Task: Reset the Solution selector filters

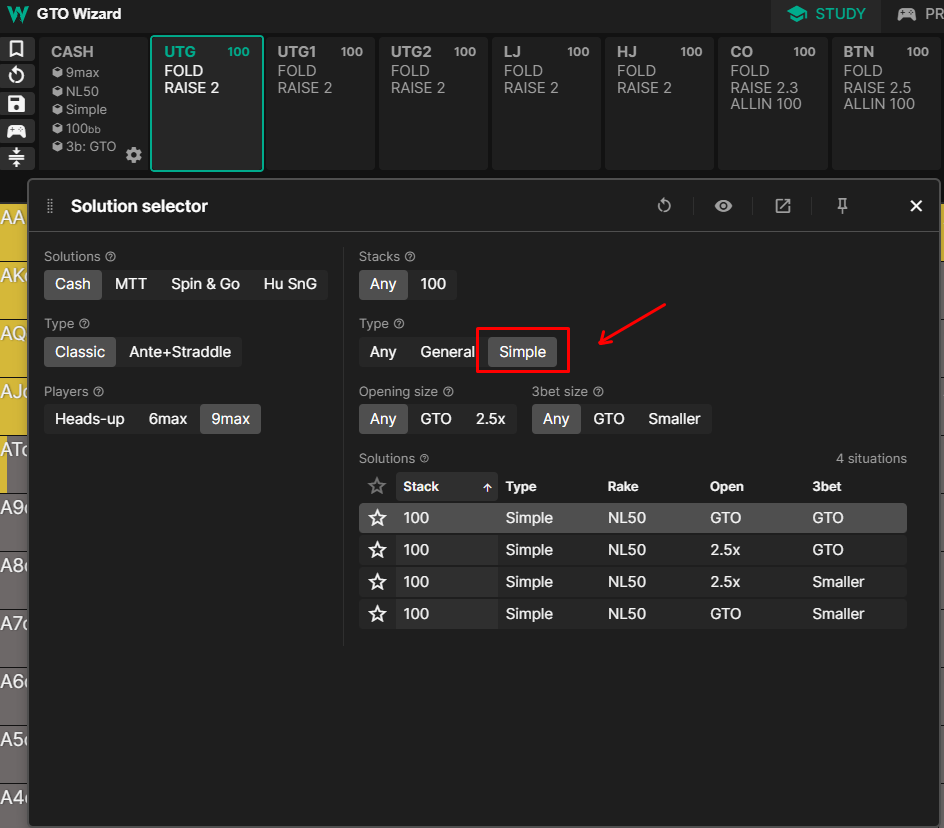Action: coord(664,206)
